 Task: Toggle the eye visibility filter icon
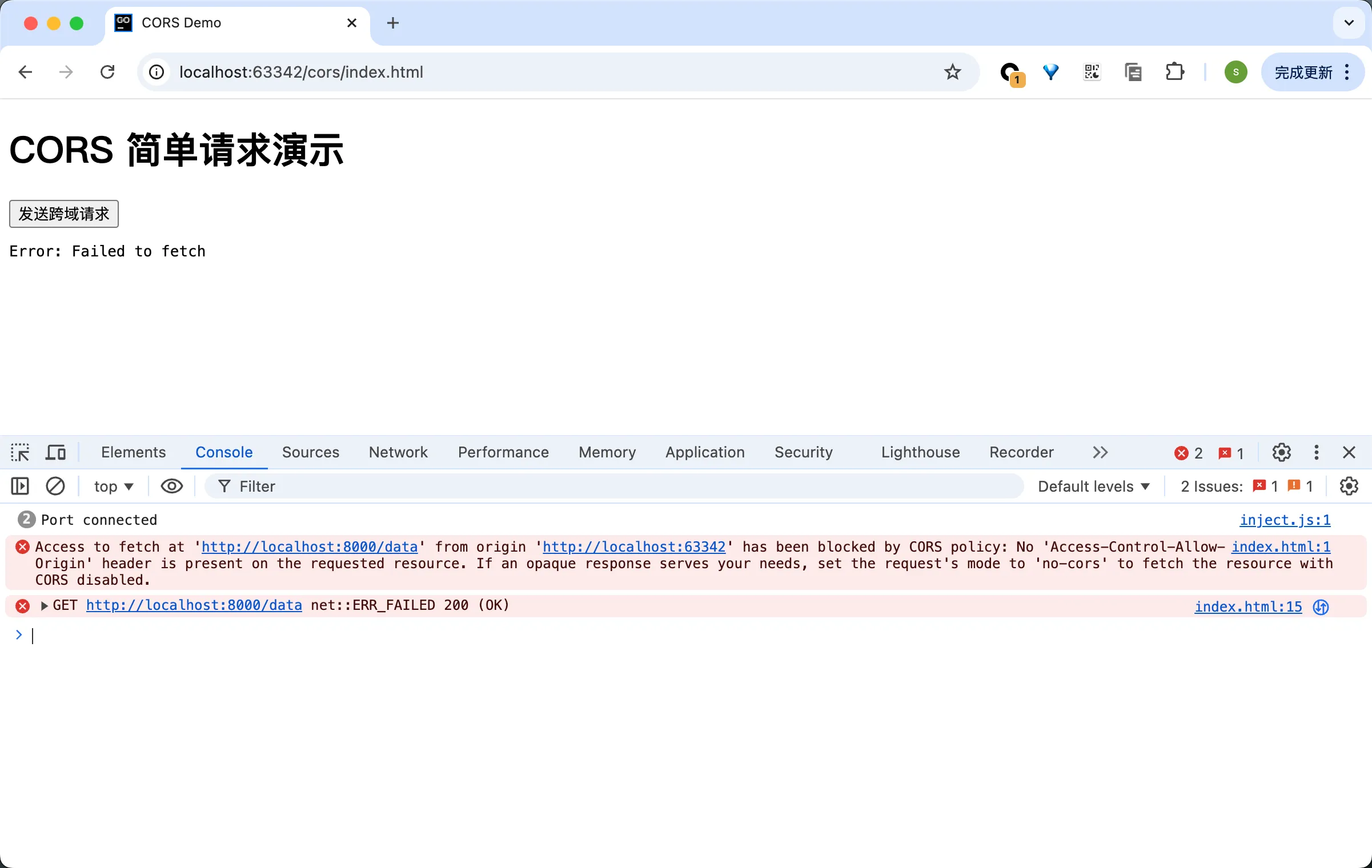pyautogui.click(x=171, y=485)
